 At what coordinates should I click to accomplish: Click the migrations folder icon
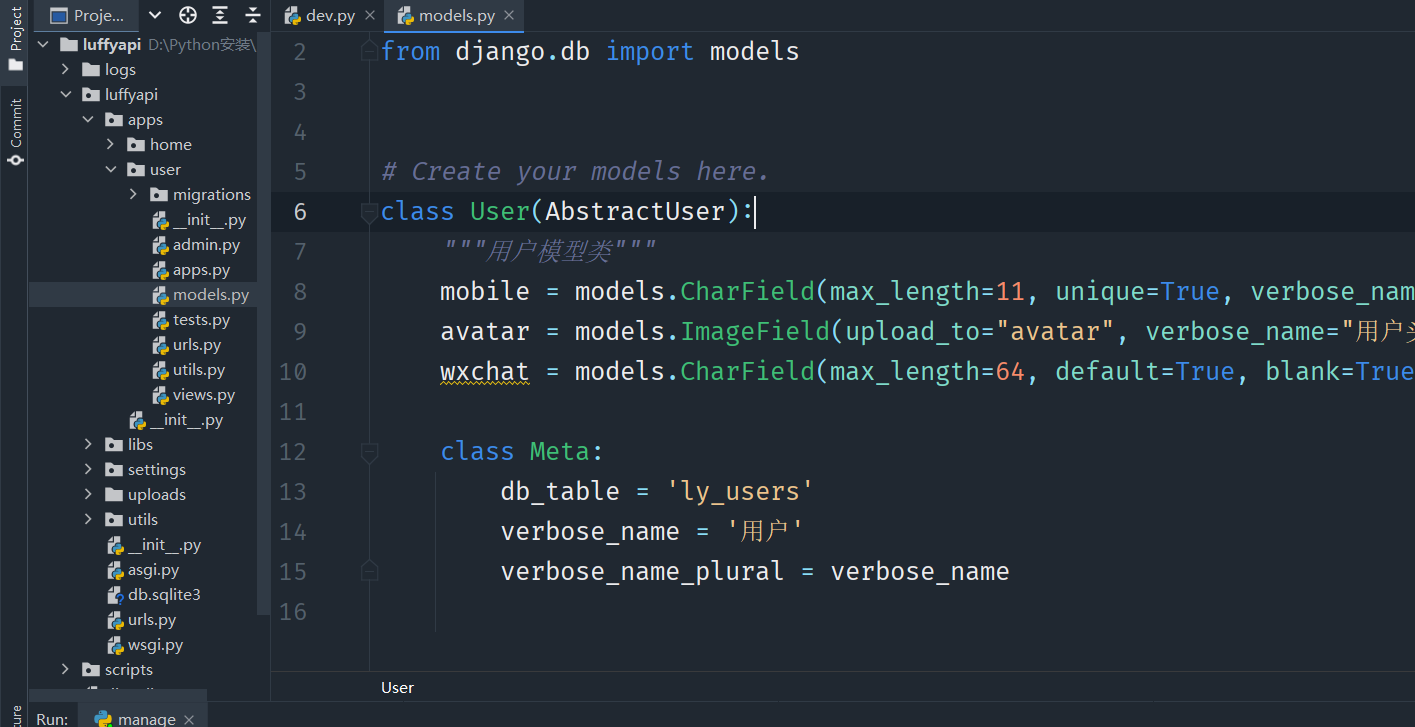point(159,195)
